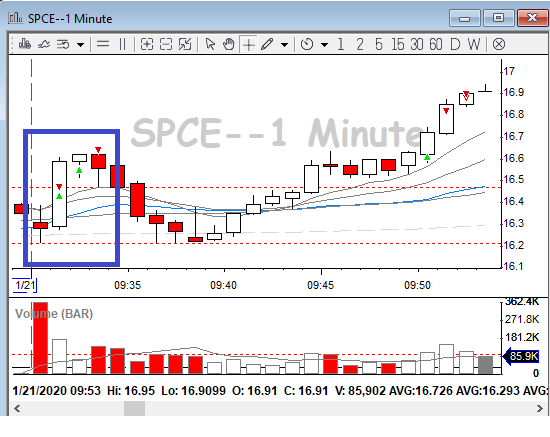Image resolution: width=550 pixels, height=437 pixels.
Task: Close the SPCE chart window
Action: (x=532, y=18)
